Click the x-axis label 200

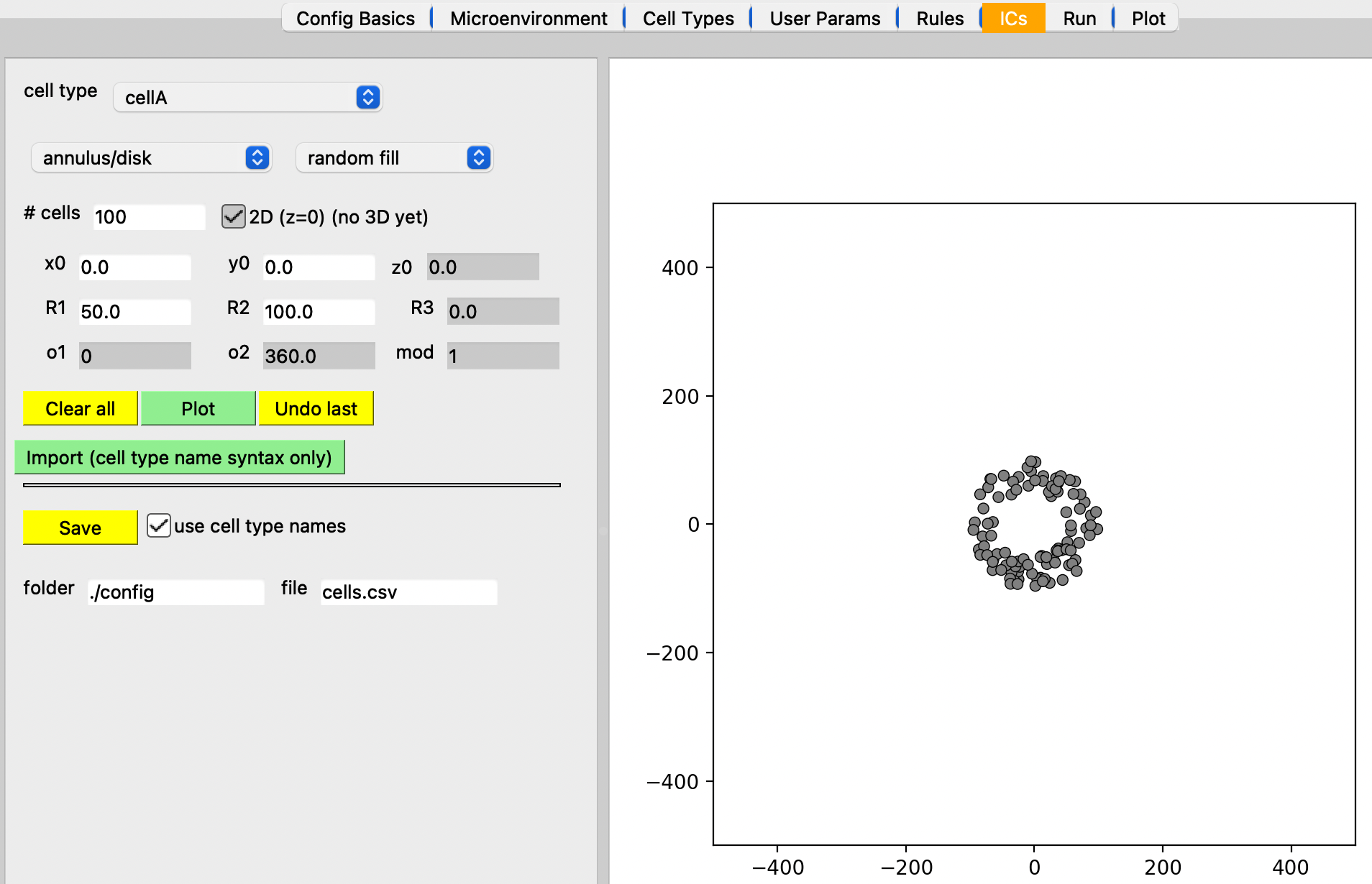[1162, 867]
